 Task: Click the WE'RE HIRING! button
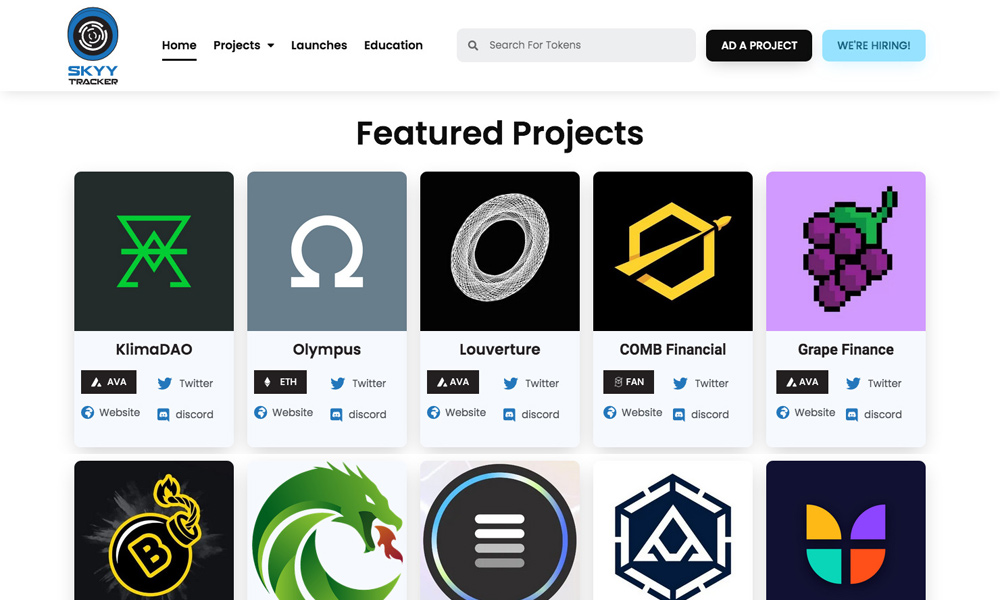pyautogui.click(x=873, y=45)
